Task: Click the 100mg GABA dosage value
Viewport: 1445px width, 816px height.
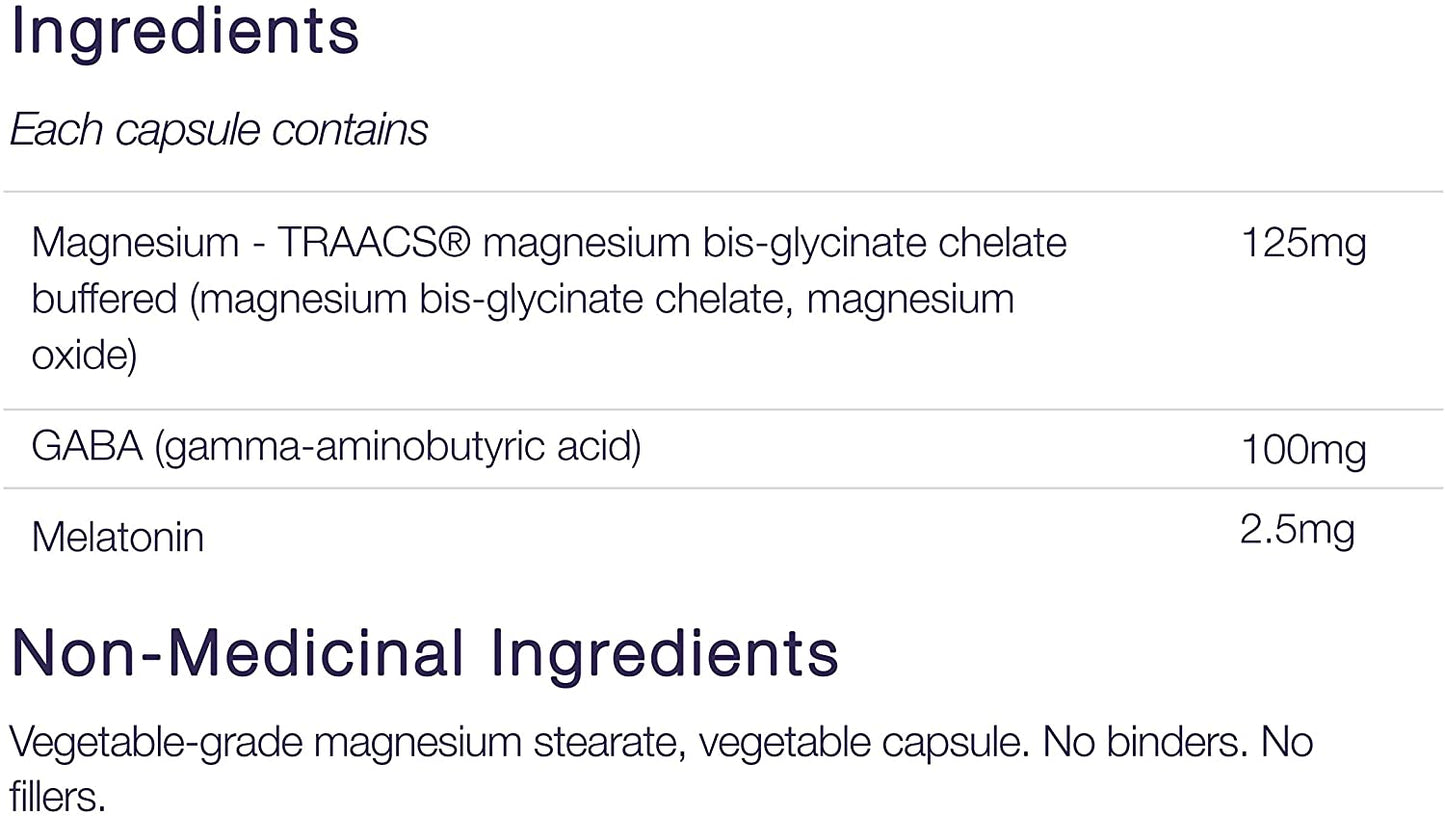Action: point(1303,449)
